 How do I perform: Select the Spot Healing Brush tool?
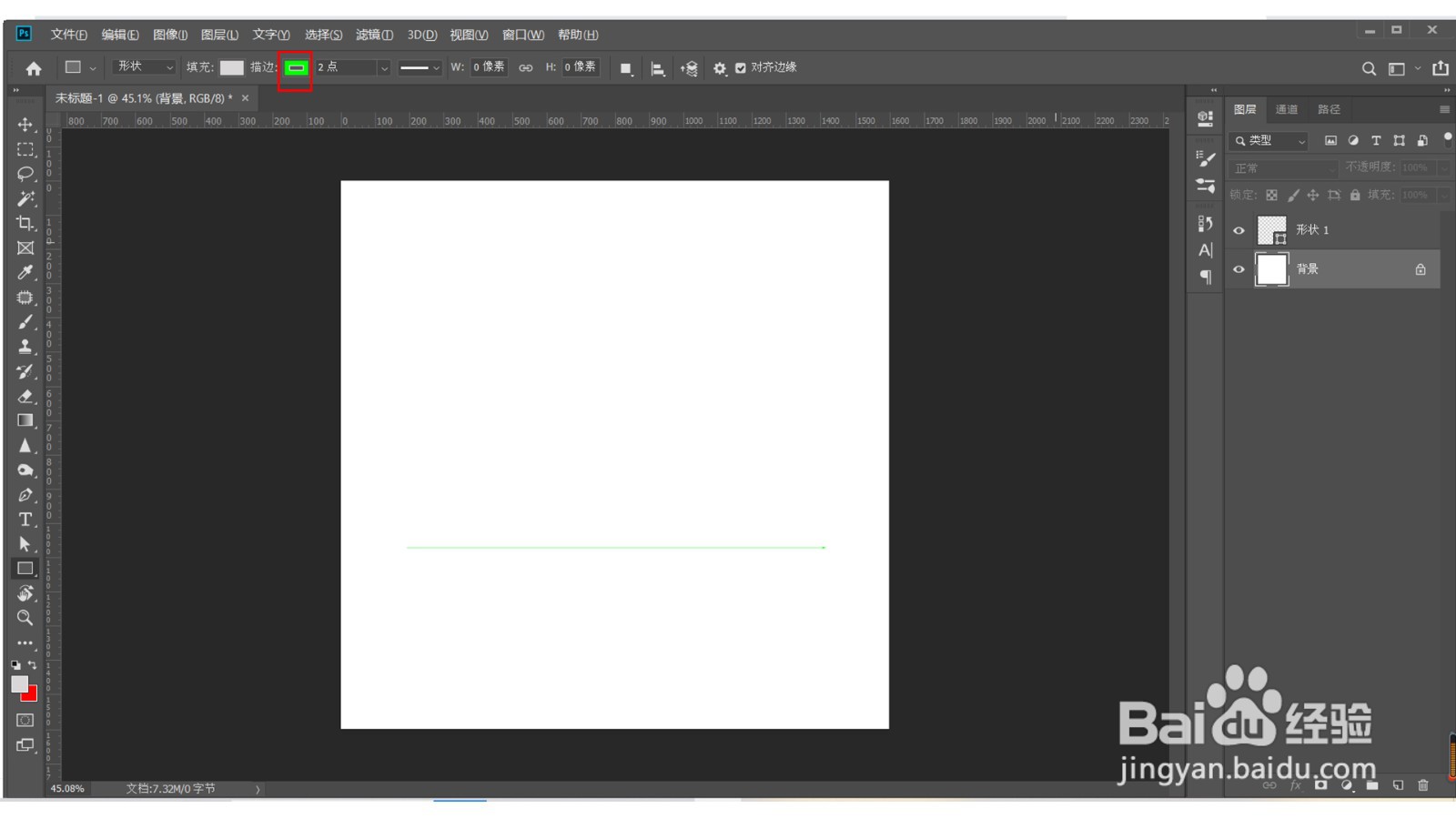(25, 298)
